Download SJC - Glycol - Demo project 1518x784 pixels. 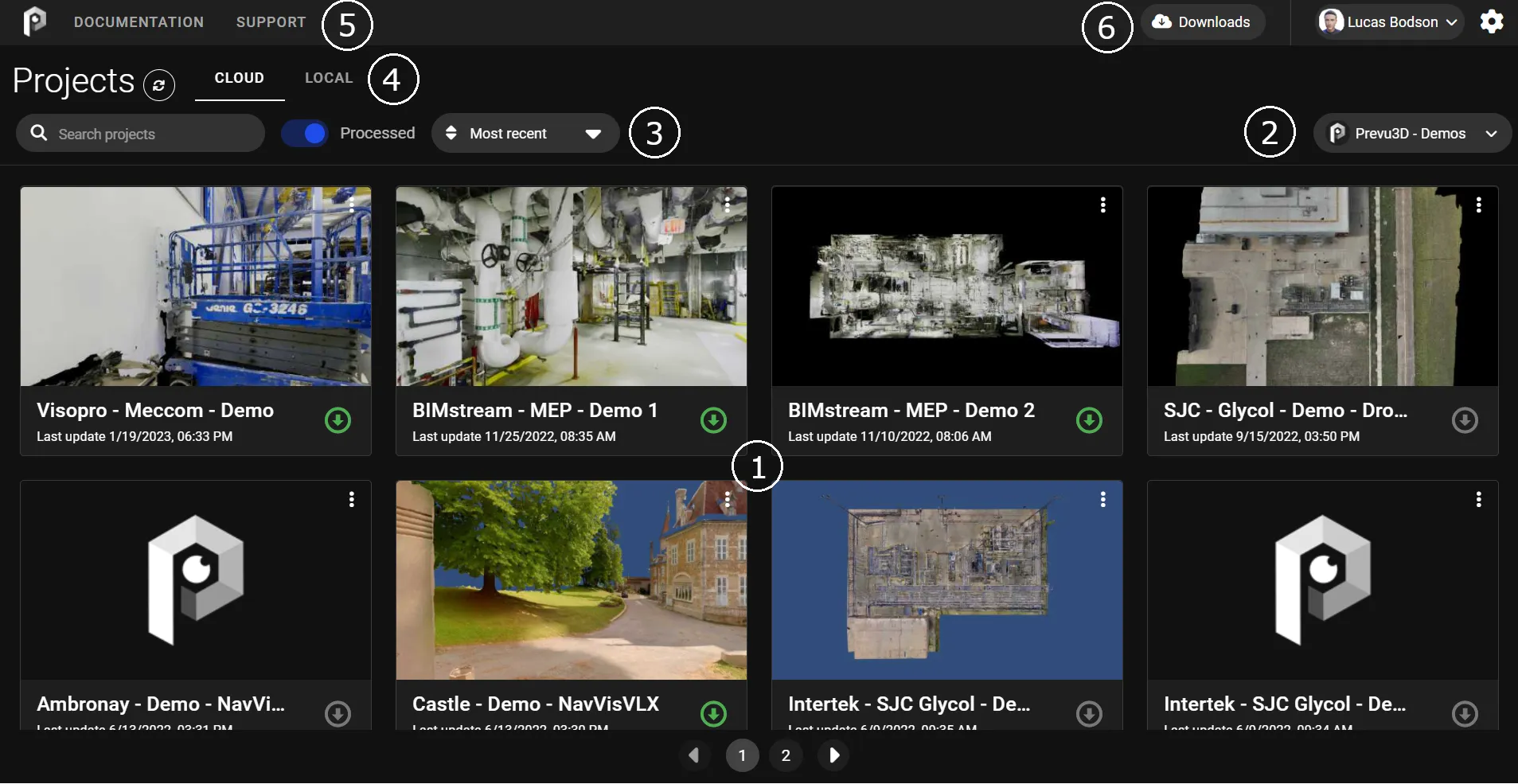coord(1465,420)
